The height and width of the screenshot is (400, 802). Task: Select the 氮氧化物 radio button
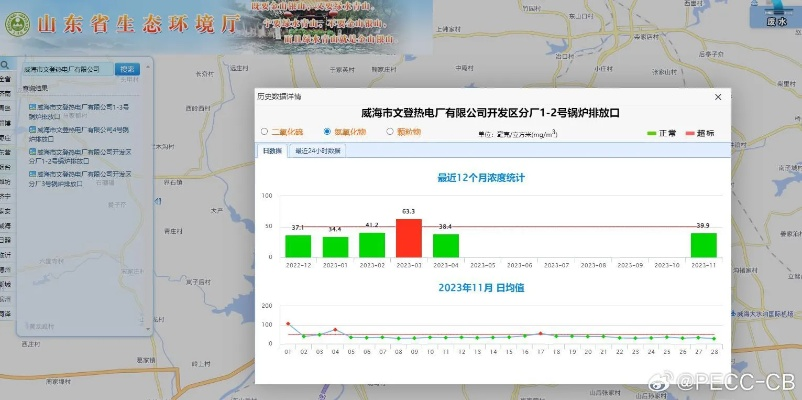click(x=327, y=132)
